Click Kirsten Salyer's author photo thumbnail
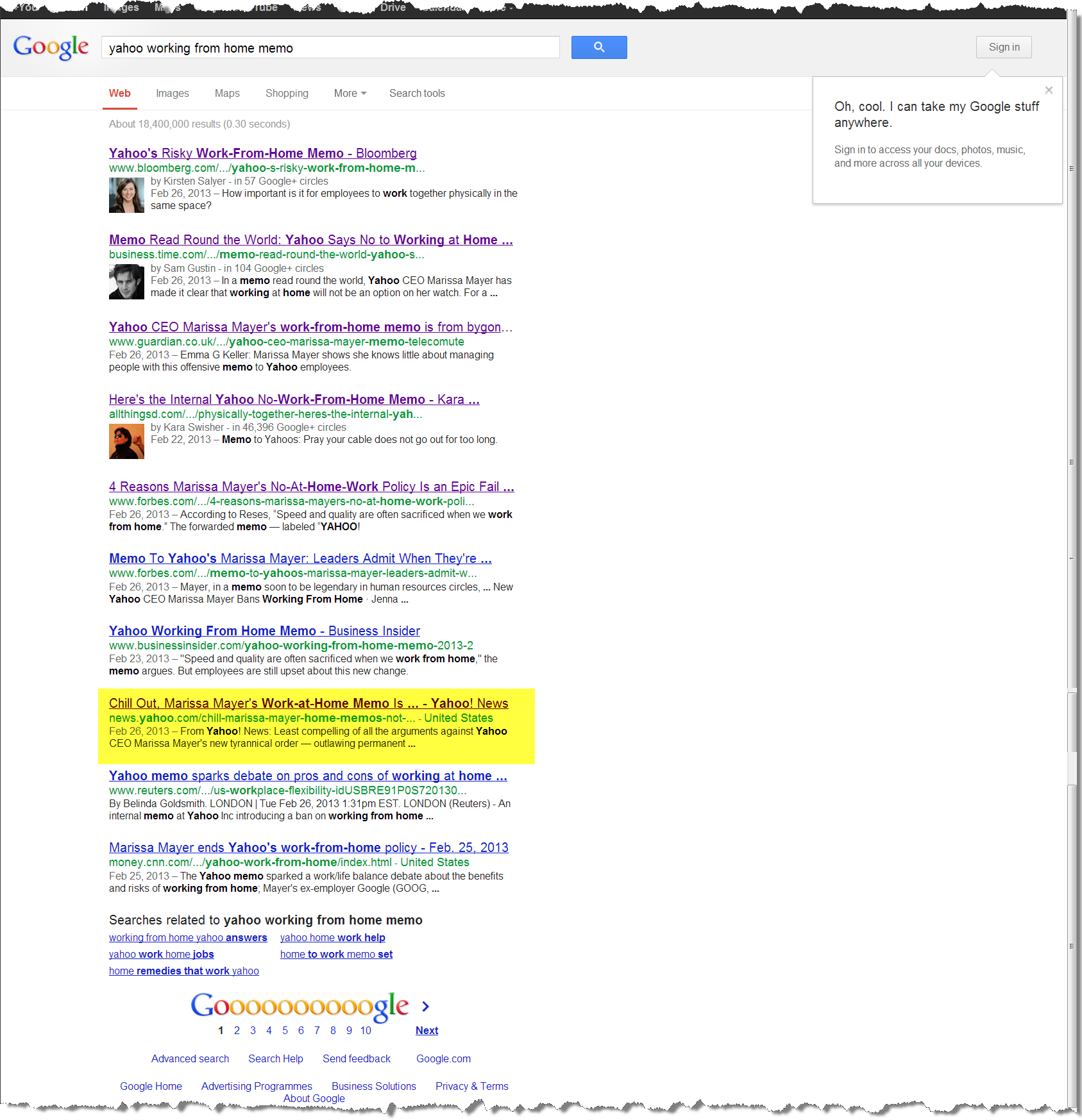The image size is (1082, 1120). 126,195
